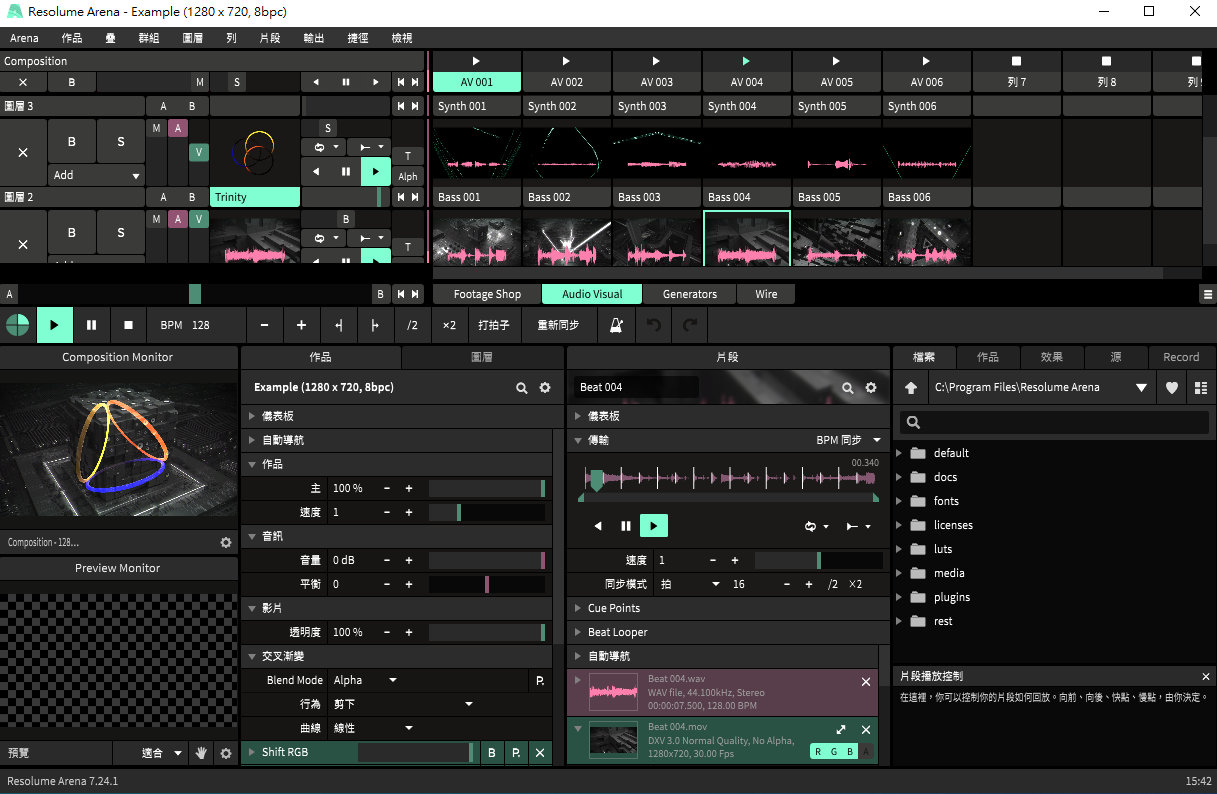
Task: Halve the BPM with the /2 button
Action: 412,325
